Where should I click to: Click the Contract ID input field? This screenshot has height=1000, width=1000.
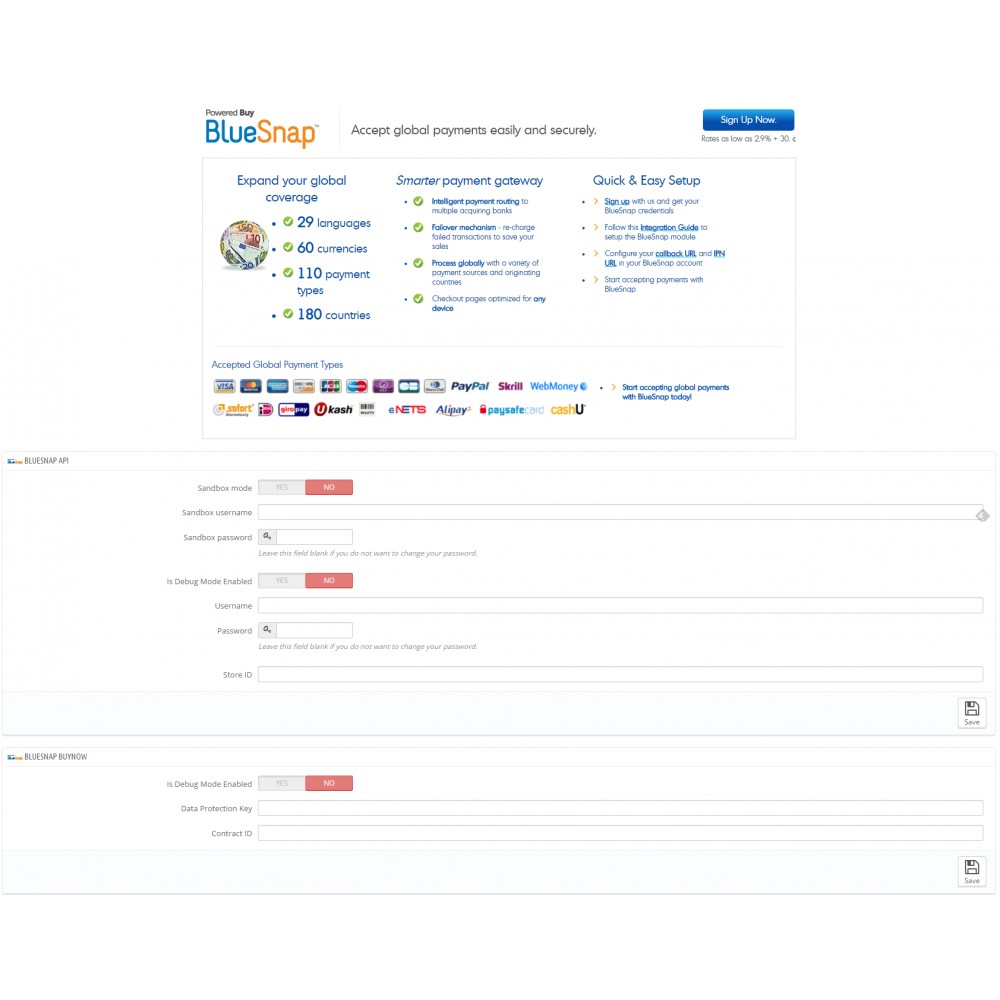(x=620, y=833)
